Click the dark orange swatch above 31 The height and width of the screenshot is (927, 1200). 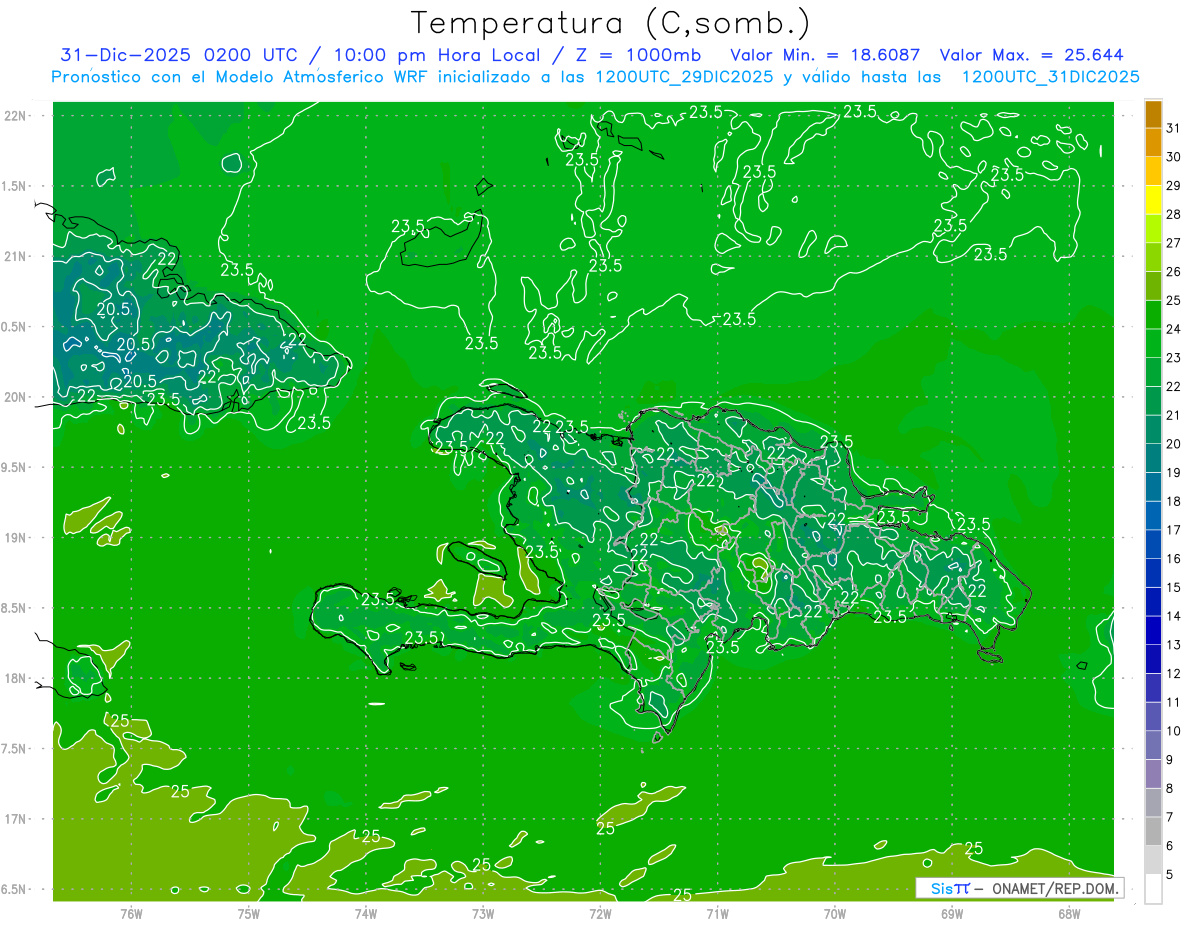(x=1153, y=114)
